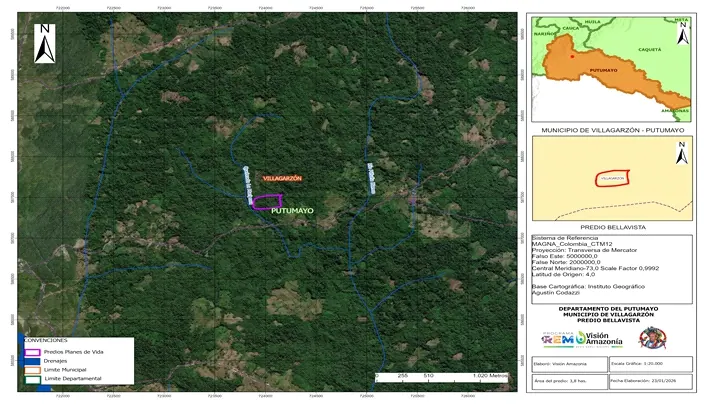Image resolution: width=709 pixels, height=404 pixels.
Task: Click the round portrait emblem logo
Action: pos(652,338)
